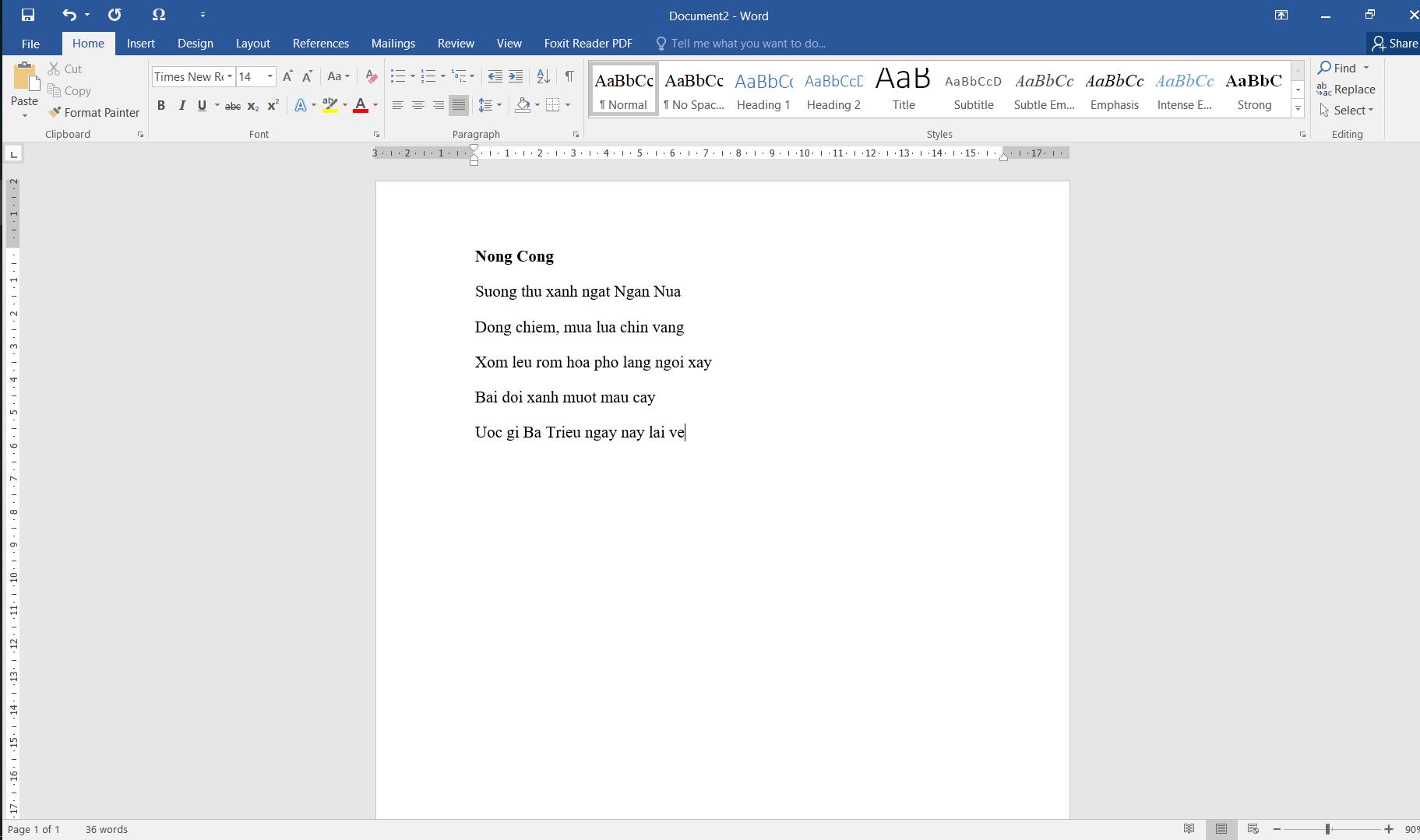Expand the Styles gallery
Viewport: 1420px width, 840px height.
(1298, 109)
